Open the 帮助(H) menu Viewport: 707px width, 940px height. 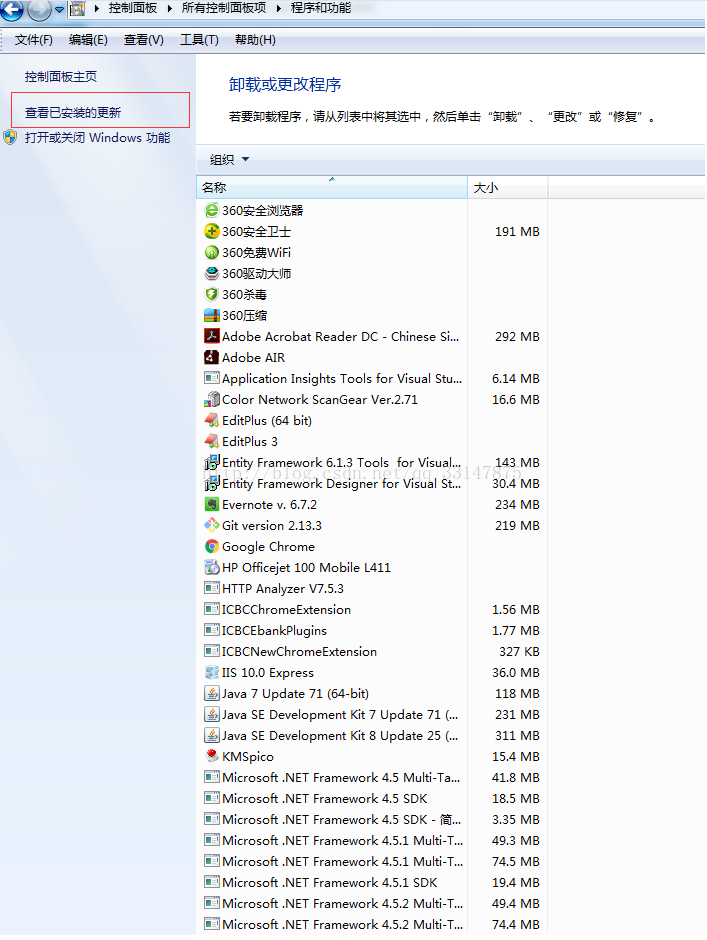tap(255, 40)
